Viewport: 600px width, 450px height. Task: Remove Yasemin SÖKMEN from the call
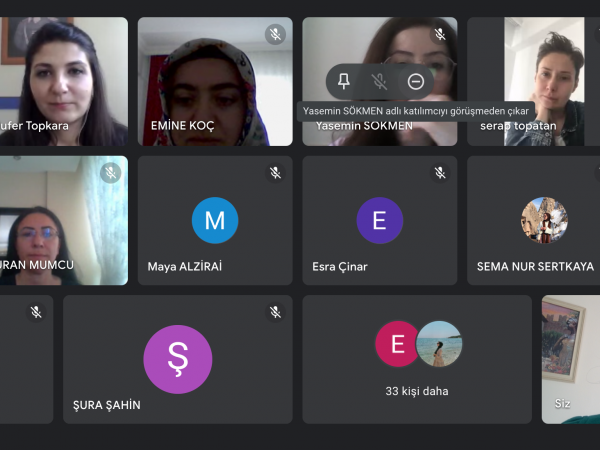[416, 81]
